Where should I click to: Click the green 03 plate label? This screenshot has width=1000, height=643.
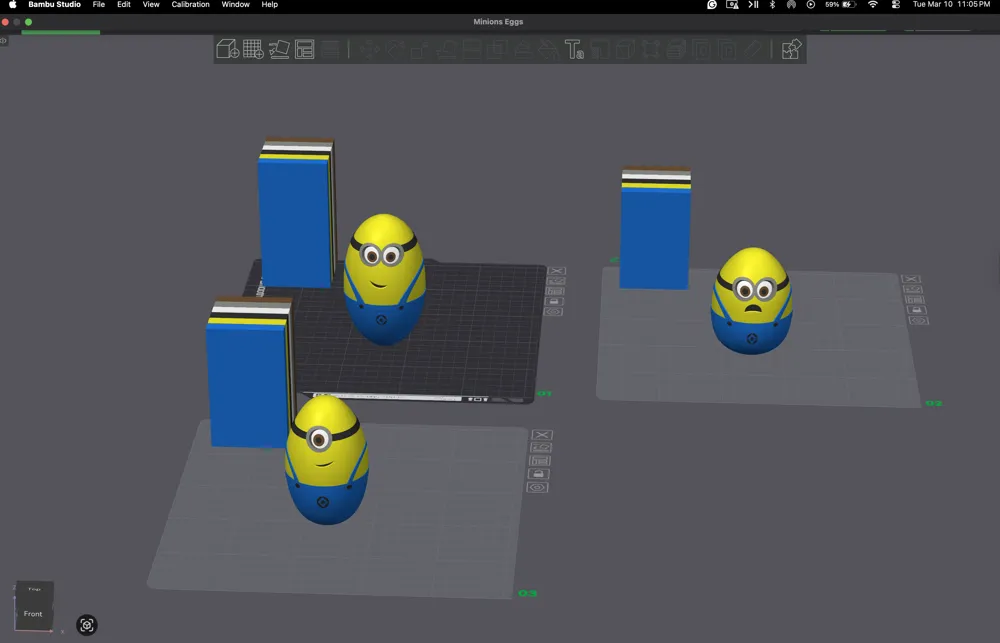coord(527,593)
